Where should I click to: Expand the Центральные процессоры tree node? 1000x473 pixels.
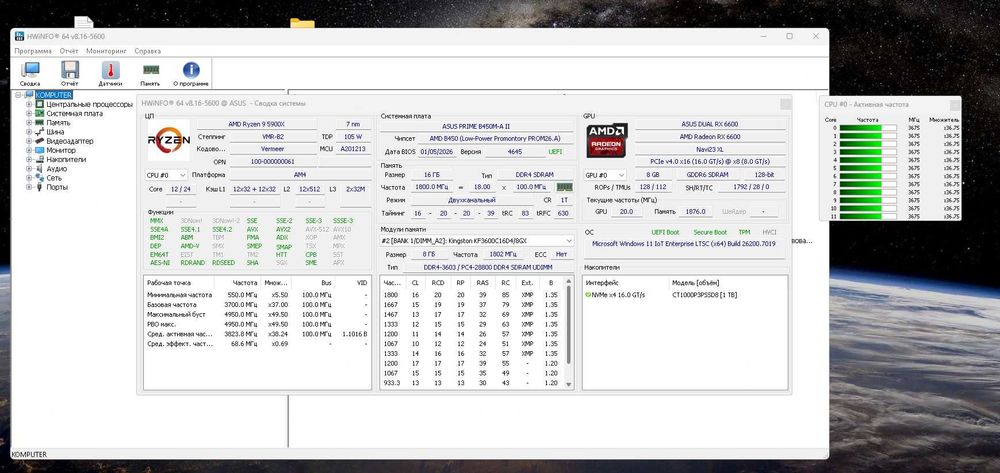(x=29, y=104)
